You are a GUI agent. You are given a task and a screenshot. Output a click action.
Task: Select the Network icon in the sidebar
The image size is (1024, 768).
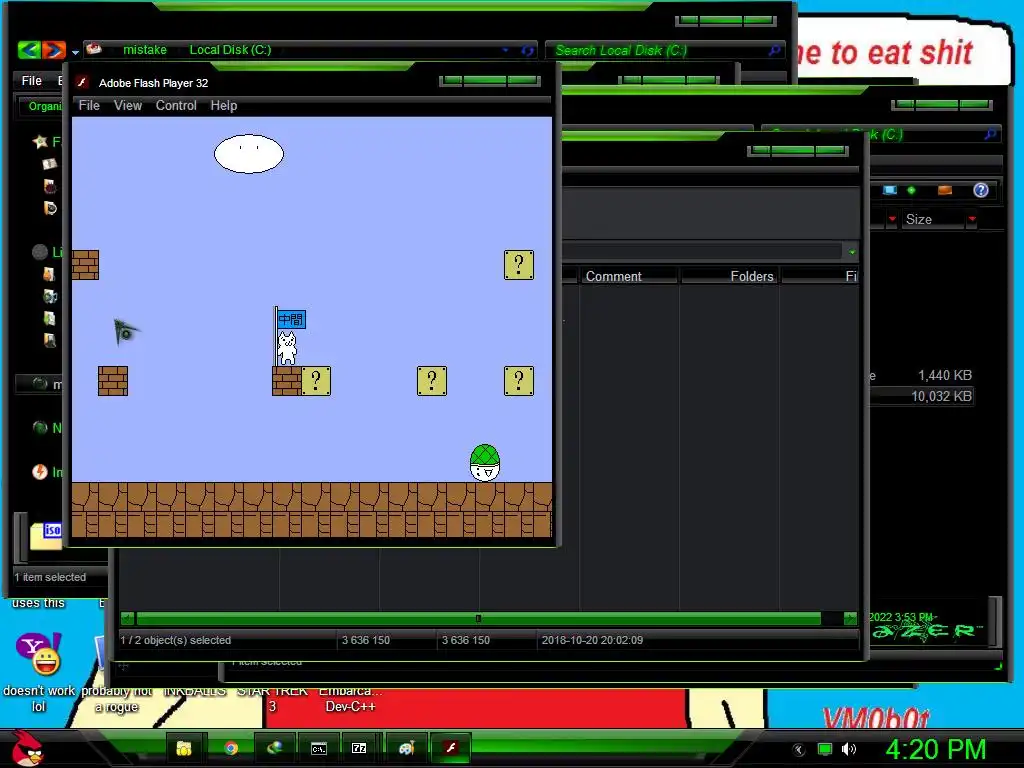tap(40, 428)
